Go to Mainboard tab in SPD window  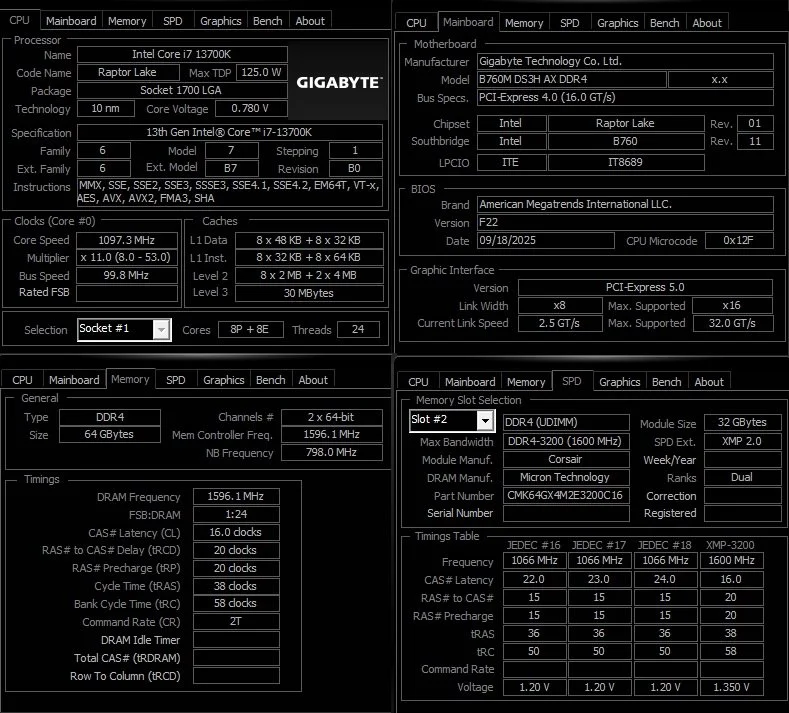click(470, 382)
